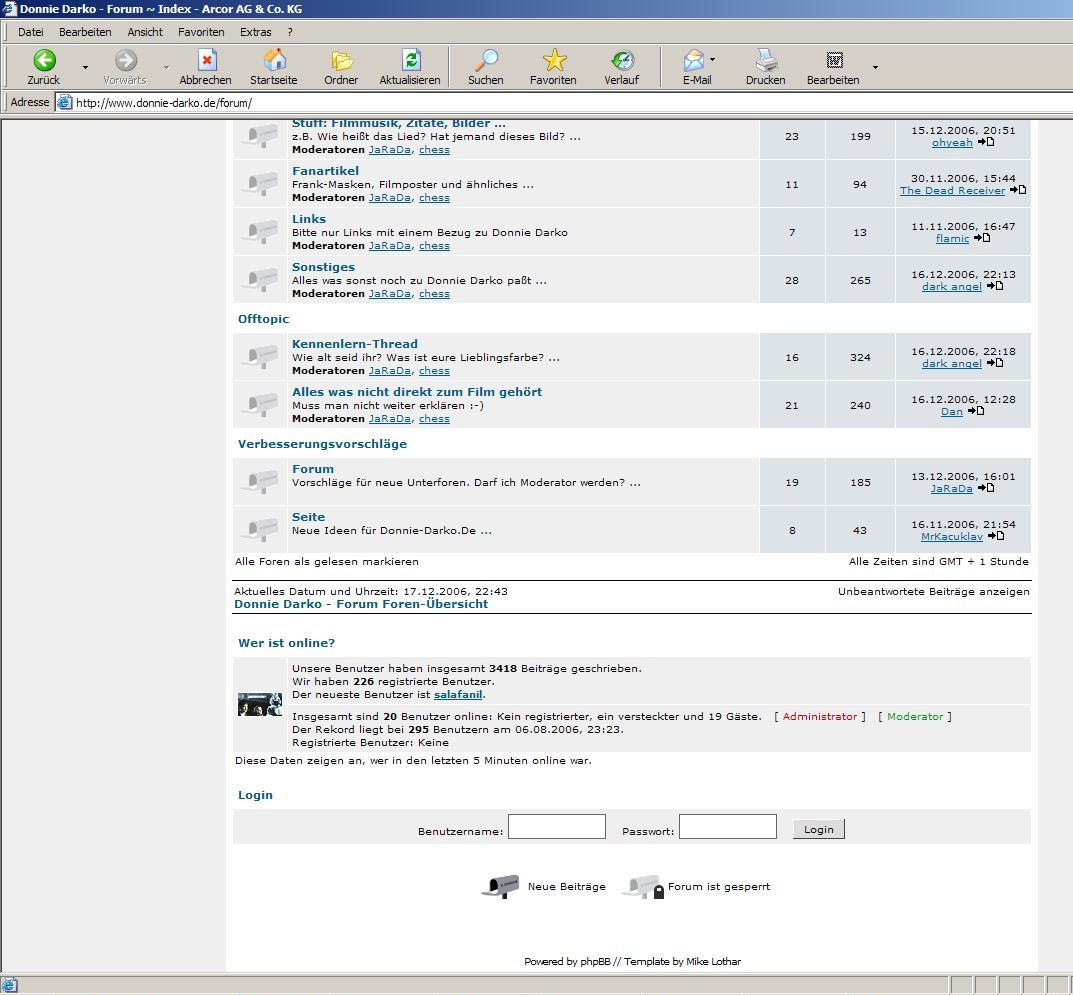This screenshot has height=995, width=1073.
Task: Click the Abbrechen stop icon
Action: point(206,60)
